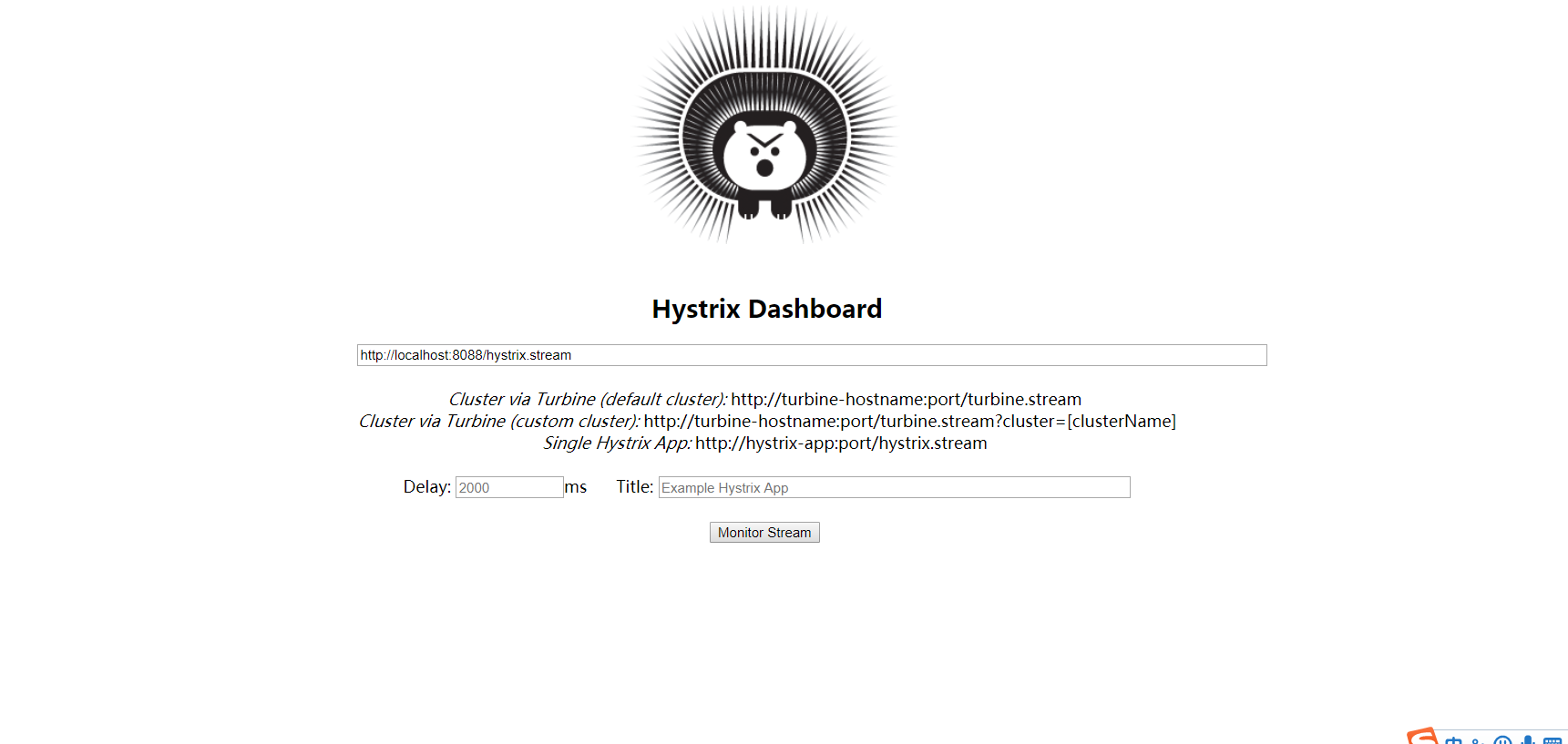Image resolution: width=1568 pixels, height=744 pixels.
Task: Toggle the 中 Chinese/English input mode icon
Action: point(1453,740)
